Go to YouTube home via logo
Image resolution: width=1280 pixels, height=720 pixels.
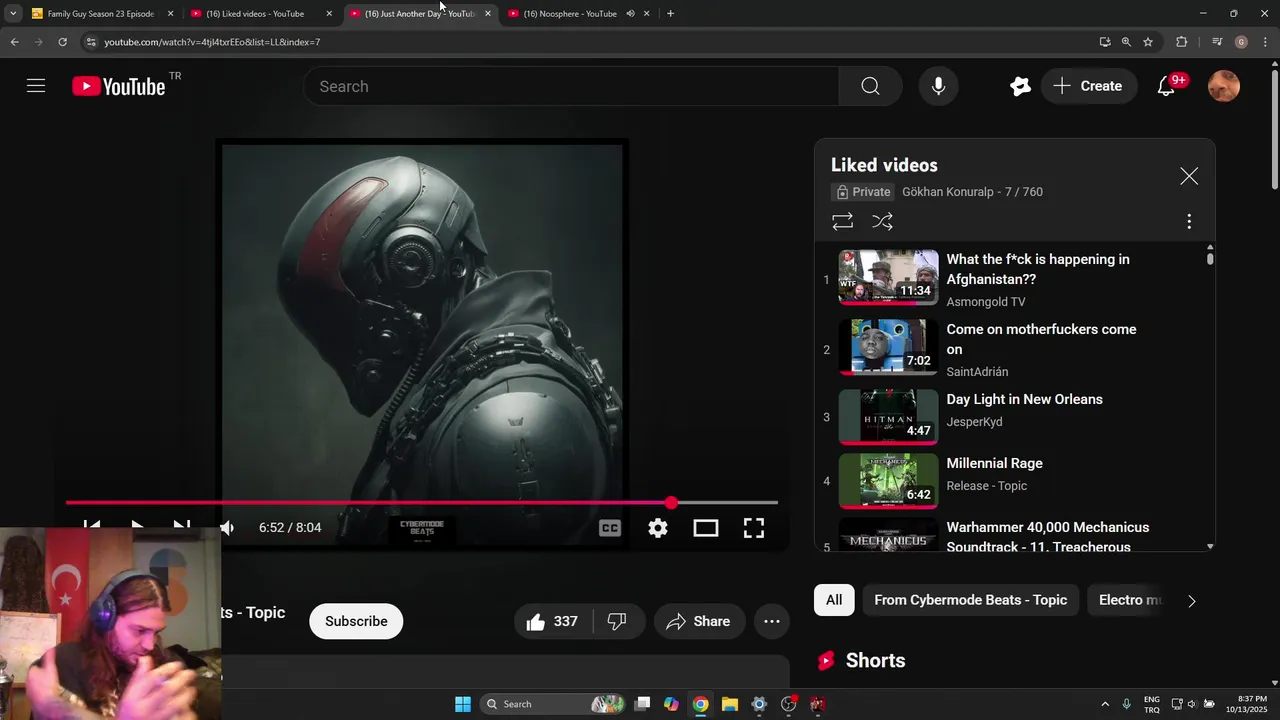[x=119, y=86]
